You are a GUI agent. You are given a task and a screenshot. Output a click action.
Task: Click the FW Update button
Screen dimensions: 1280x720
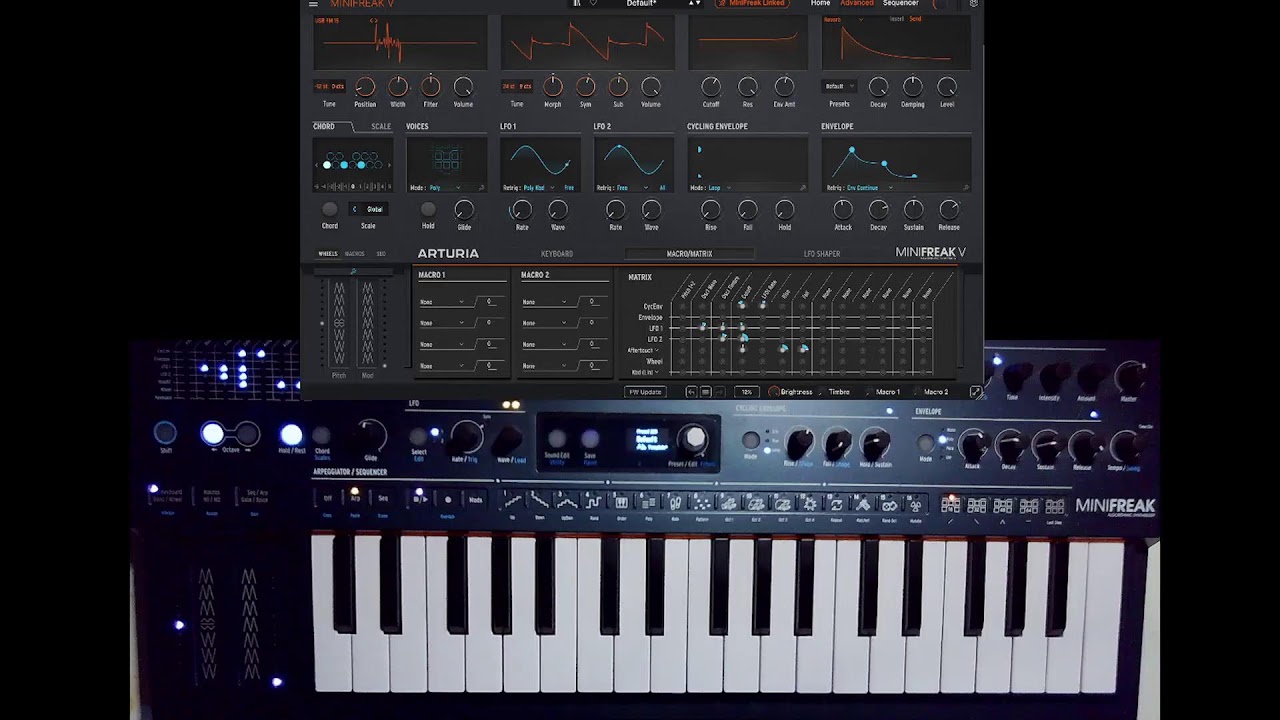pos(645,392)
